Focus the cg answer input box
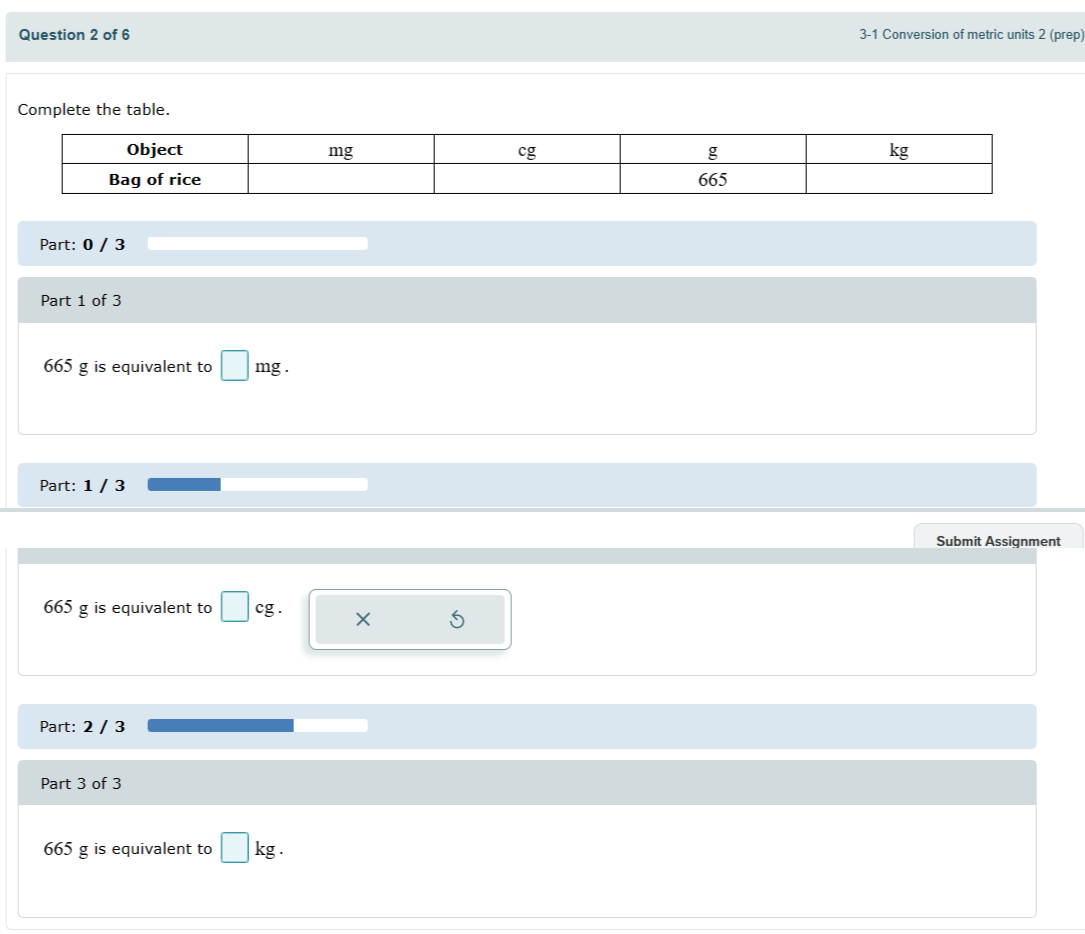Screen dimensions: 1085x934 235,607
